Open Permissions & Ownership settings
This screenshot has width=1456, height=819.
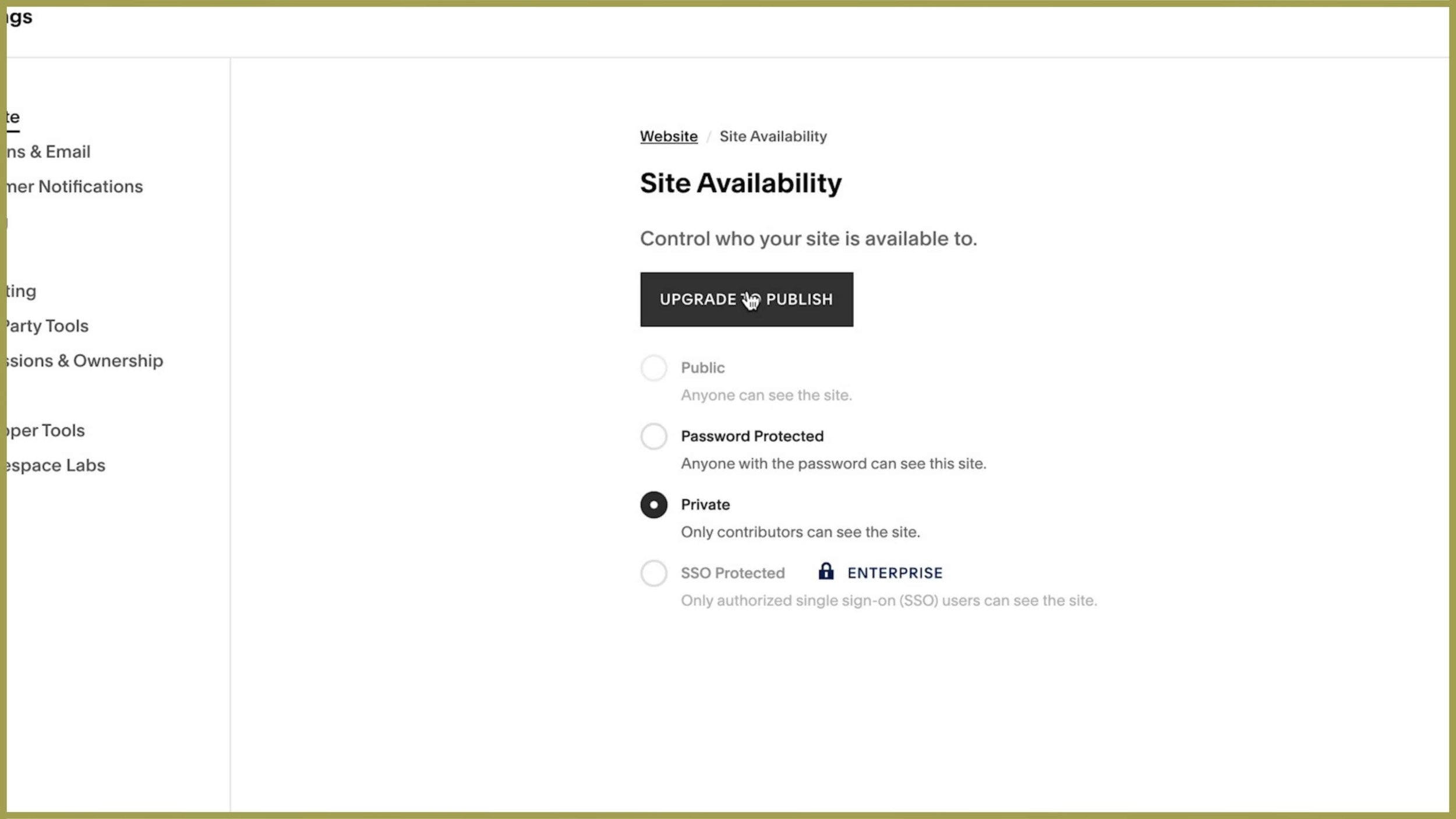tap(84, 361)
